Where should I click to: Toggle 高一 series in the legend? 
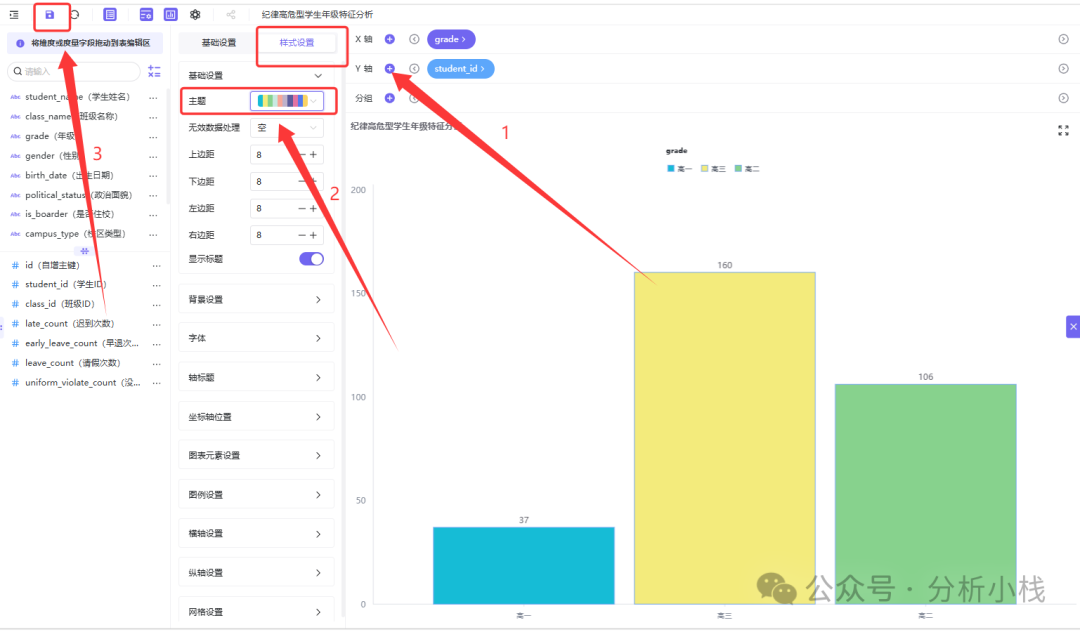coord(678,169)
